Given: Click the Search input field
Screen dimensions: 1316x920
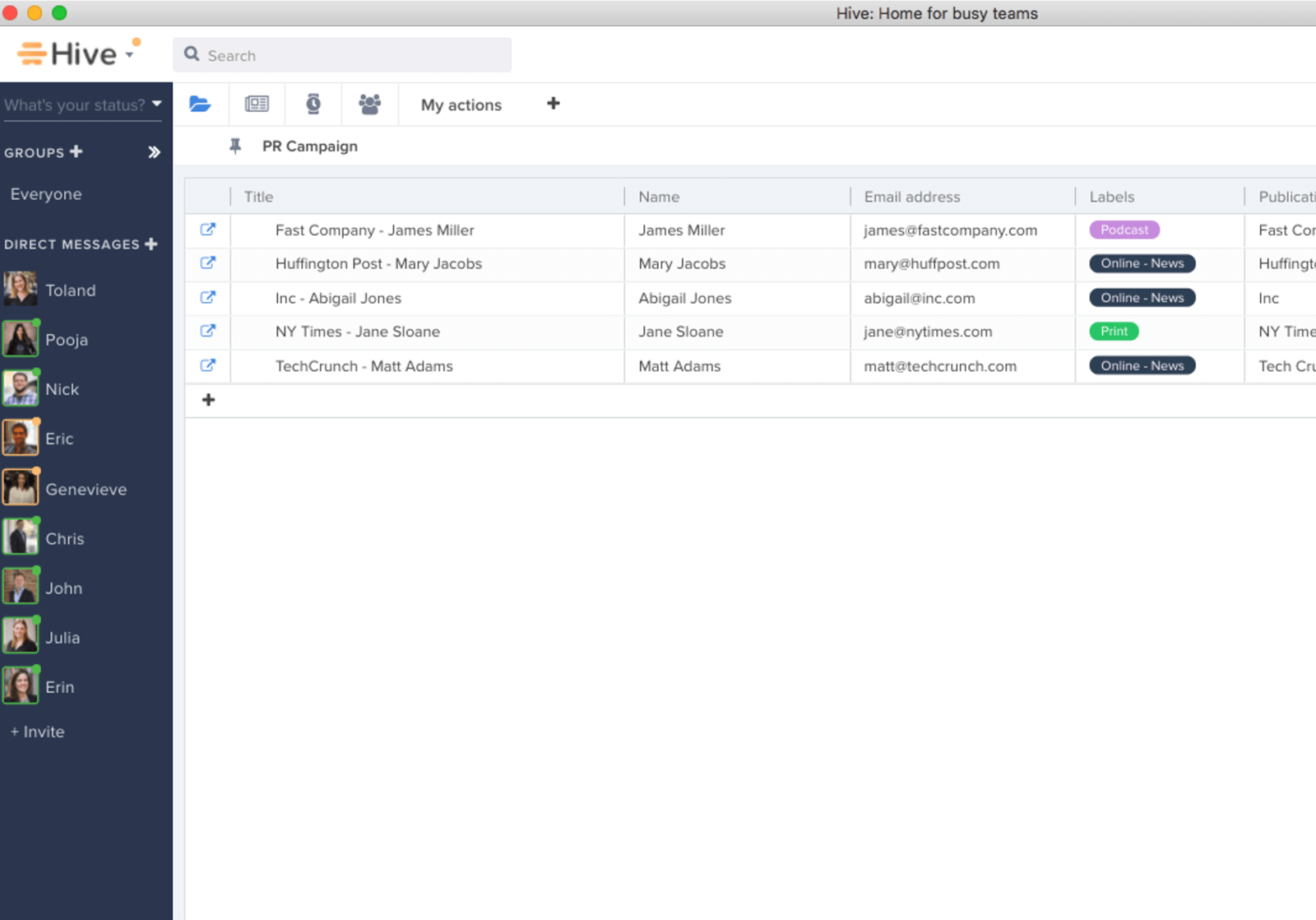Looking at the screenshot, I should point(342,55).
